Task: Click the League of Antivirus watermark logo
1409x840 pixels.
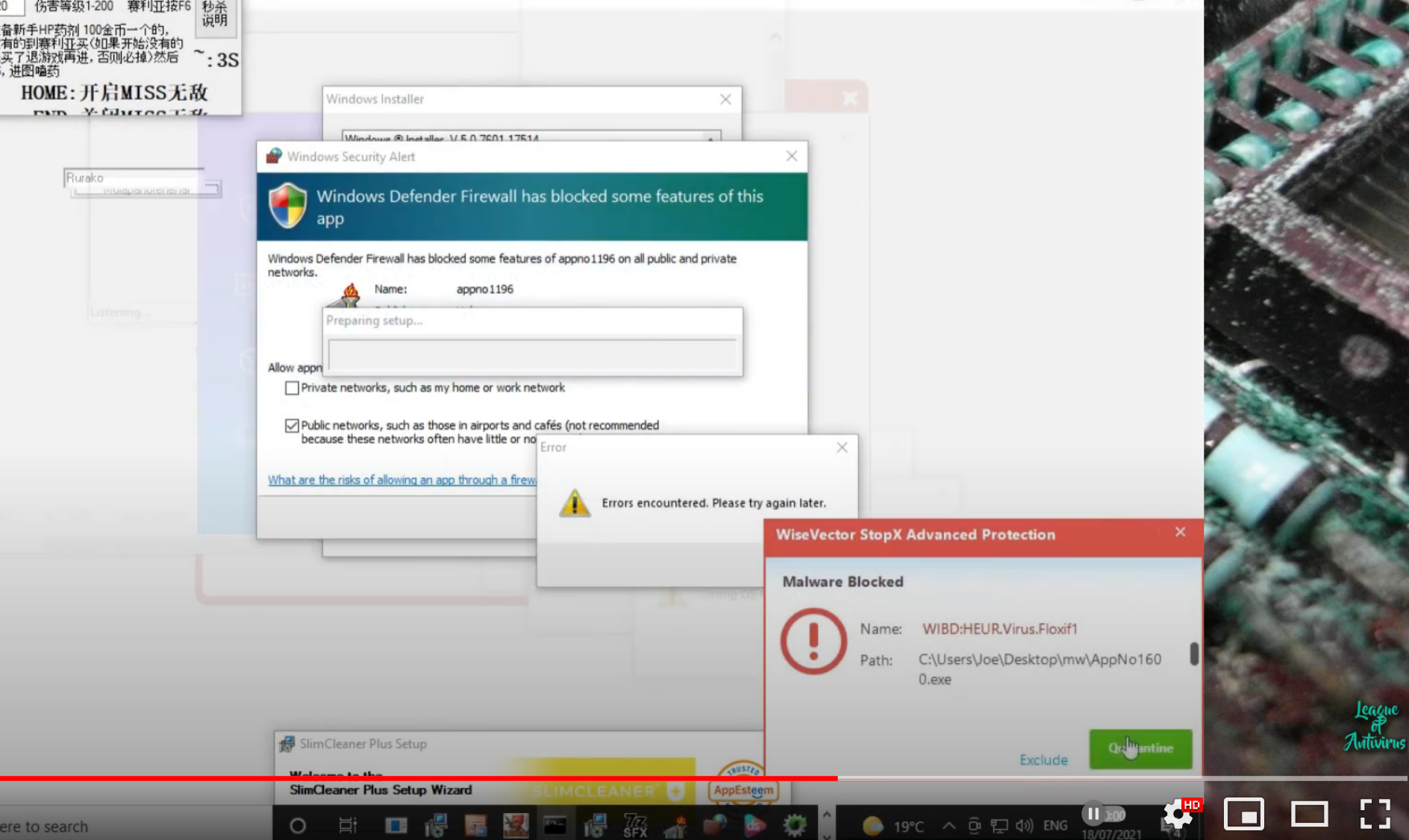Action: (1375, 726)
